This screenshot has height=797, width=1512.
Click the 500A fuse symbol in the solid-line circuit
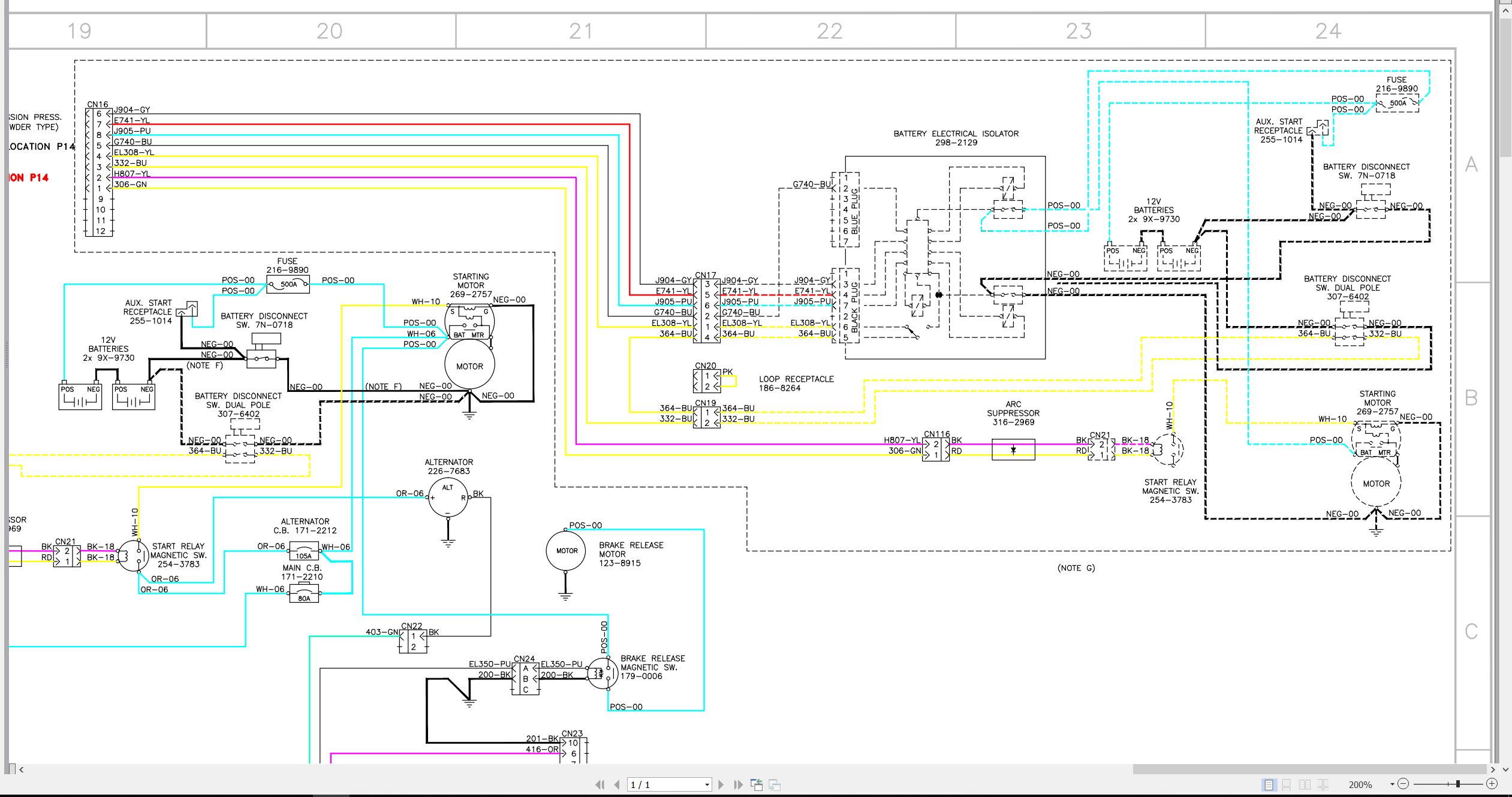288,285
